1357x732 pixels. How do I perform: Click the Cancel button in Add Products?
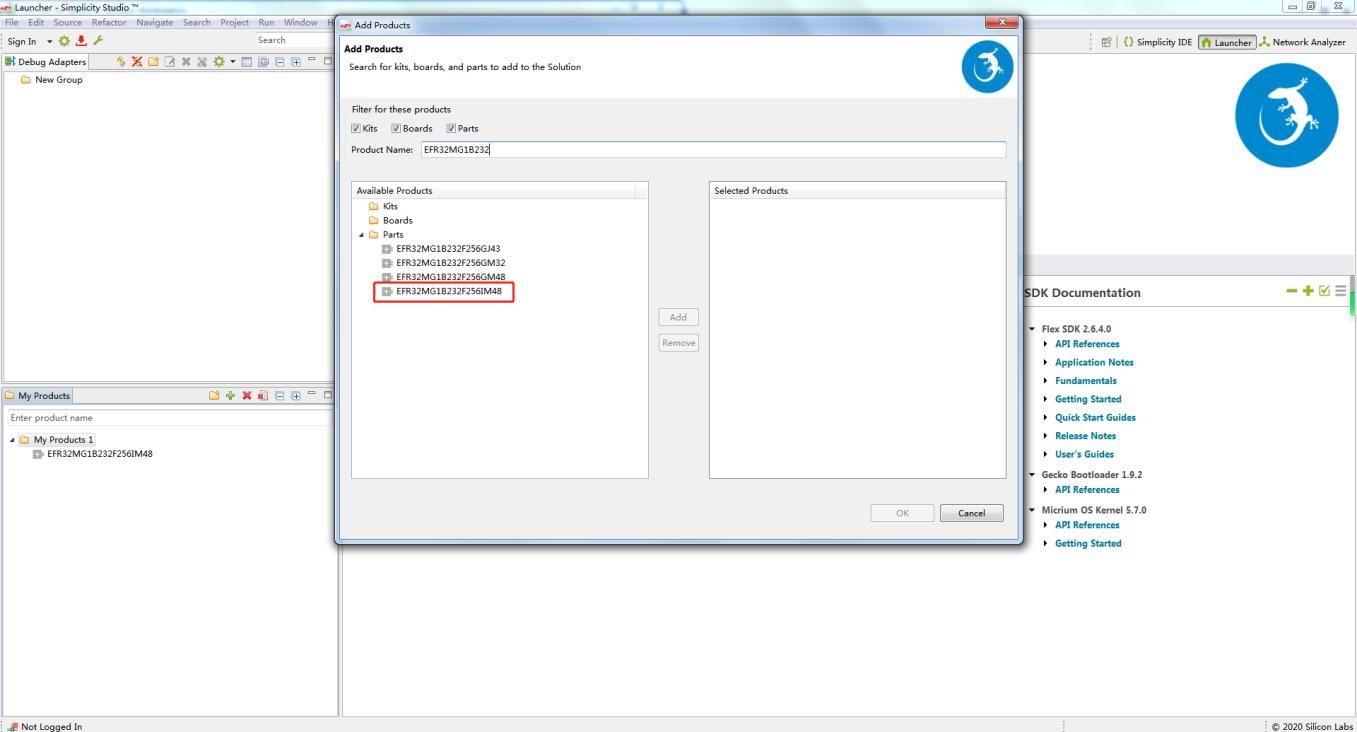[x=971, y=513]
